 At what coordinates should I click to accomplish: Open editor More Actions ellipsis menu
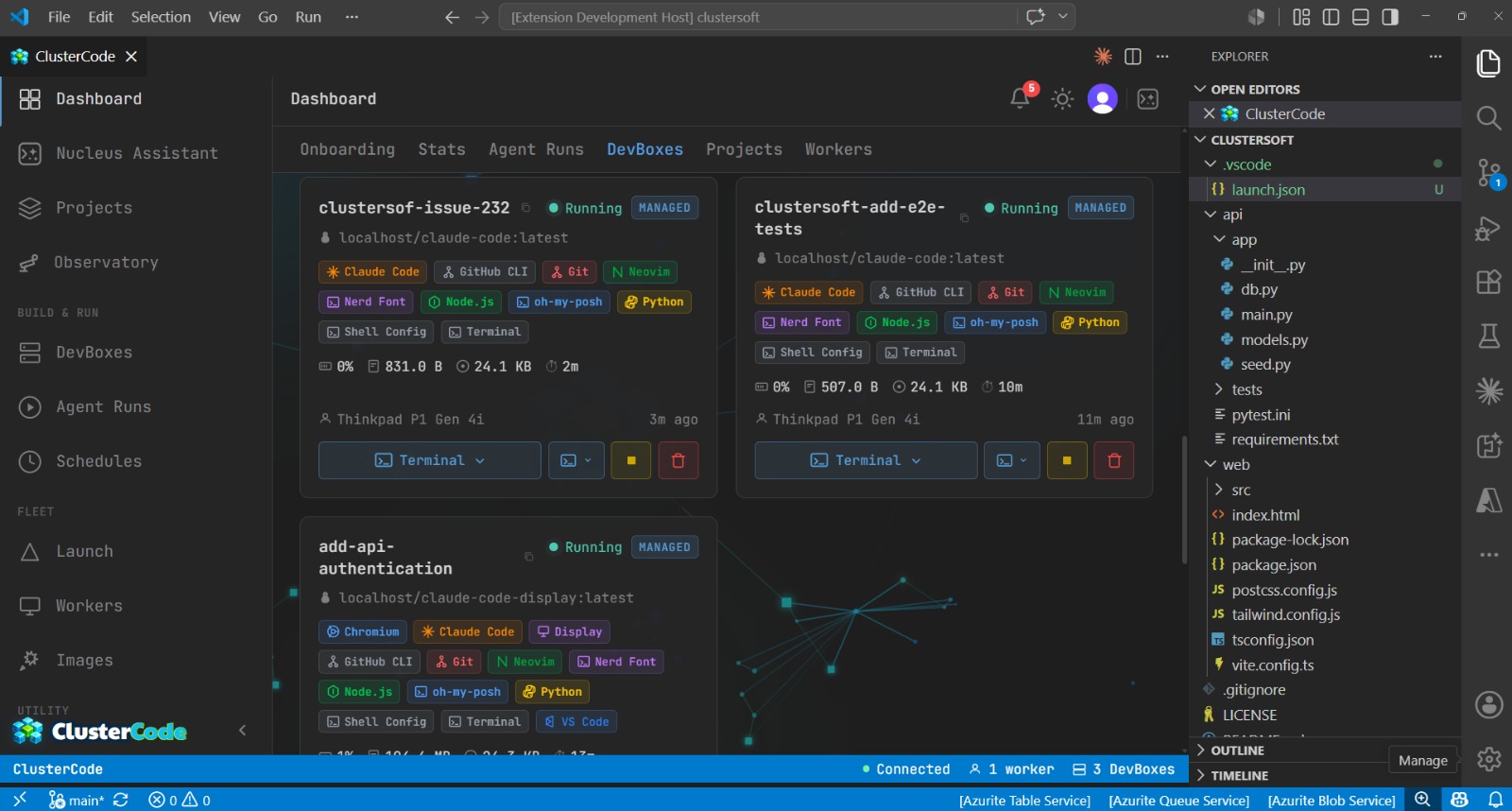(x=1162, y=57)
